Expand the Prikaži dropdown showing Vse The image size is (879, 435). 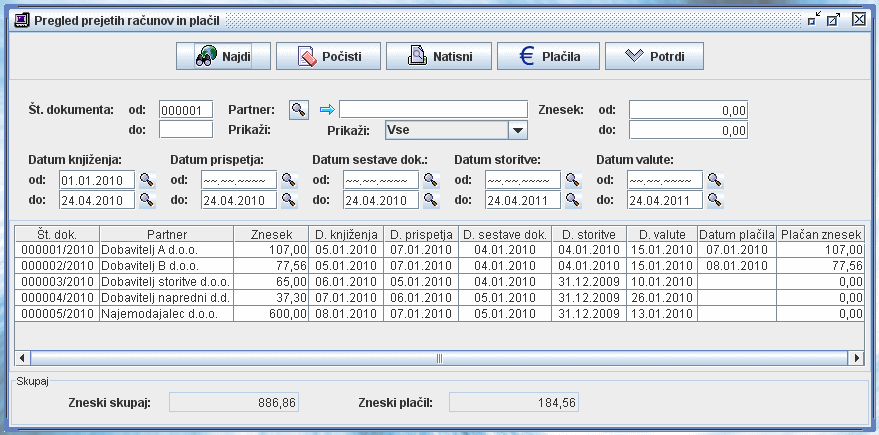pos(517,130)
